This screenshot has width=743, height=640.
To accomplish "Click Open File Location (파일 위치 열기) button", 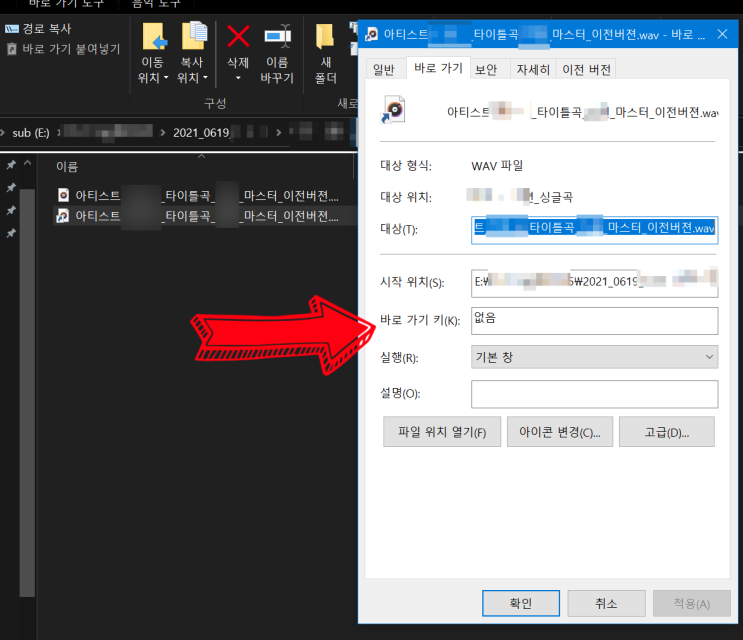I will (442, 432).
